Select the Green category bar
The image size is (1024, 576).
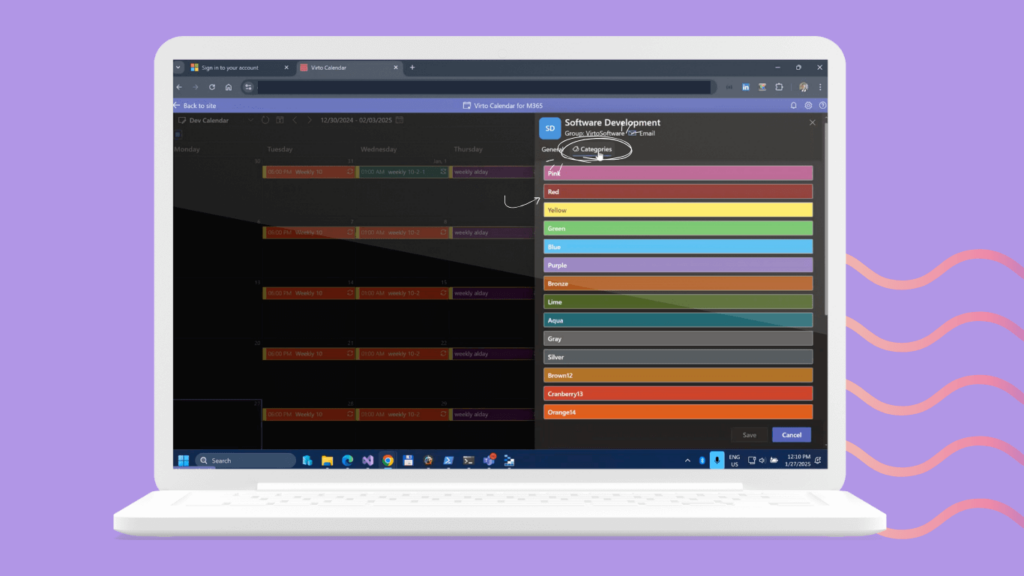click(x=678, y=229)
